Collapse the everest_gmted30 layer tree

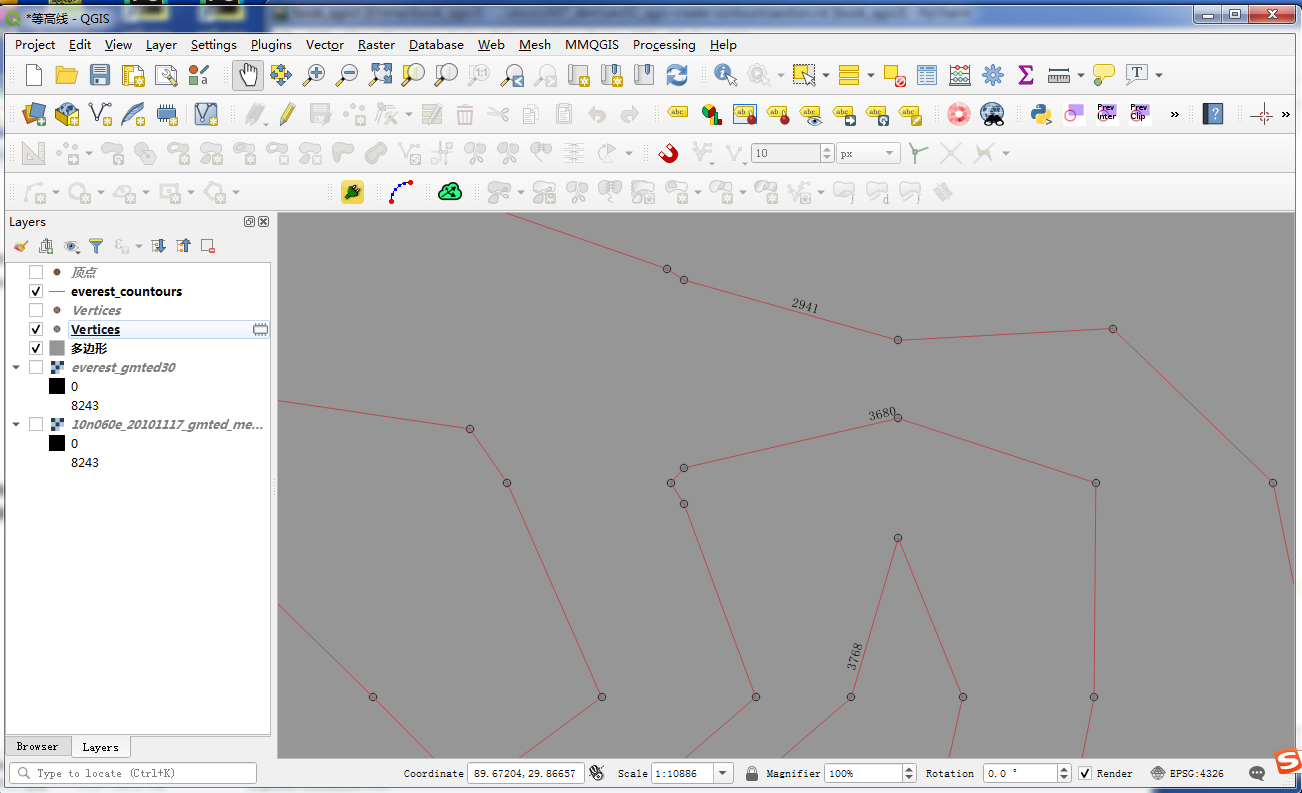point(17,367)
